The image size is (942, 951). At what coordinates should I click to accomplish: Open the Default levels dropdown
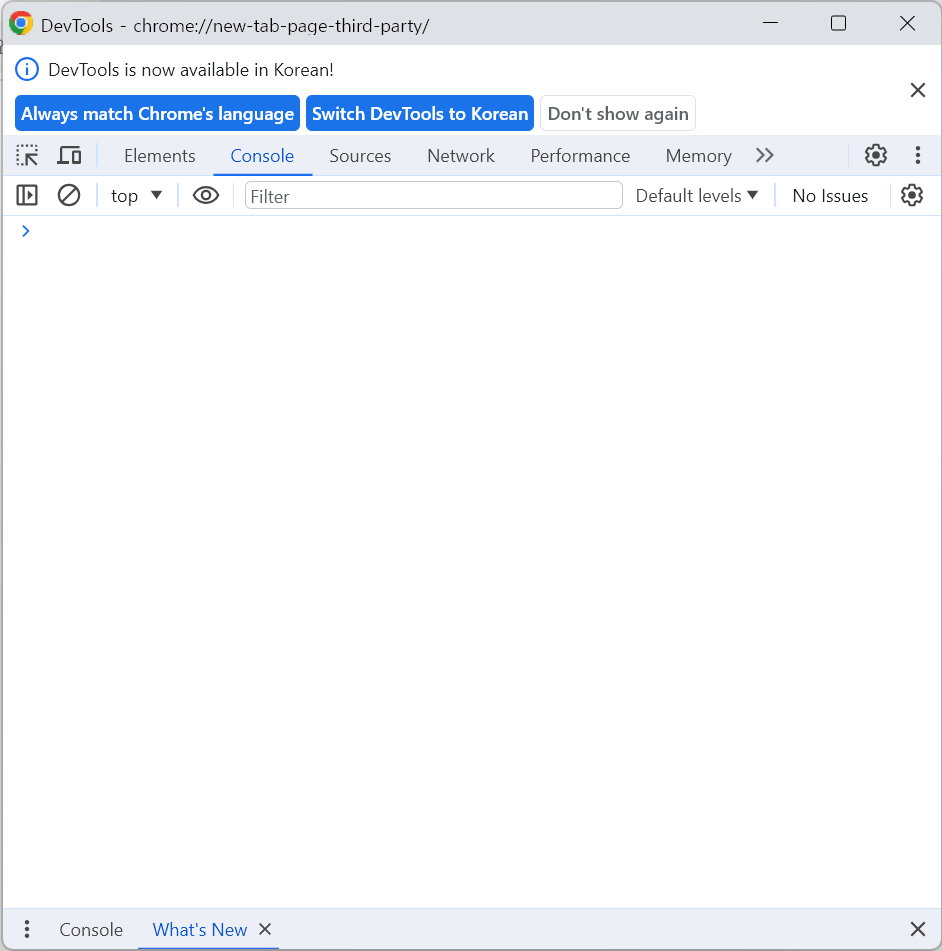[x=697, y=196]
